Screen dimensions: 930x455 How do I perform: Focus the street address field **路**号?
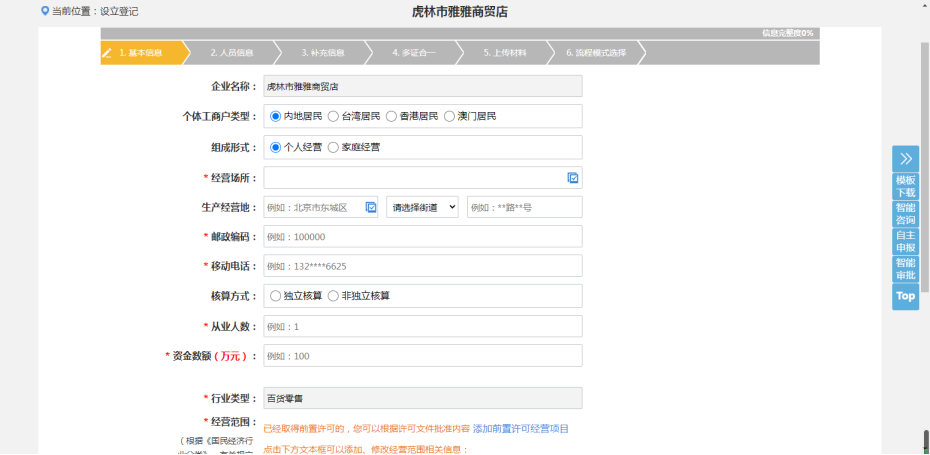(525, 207)
